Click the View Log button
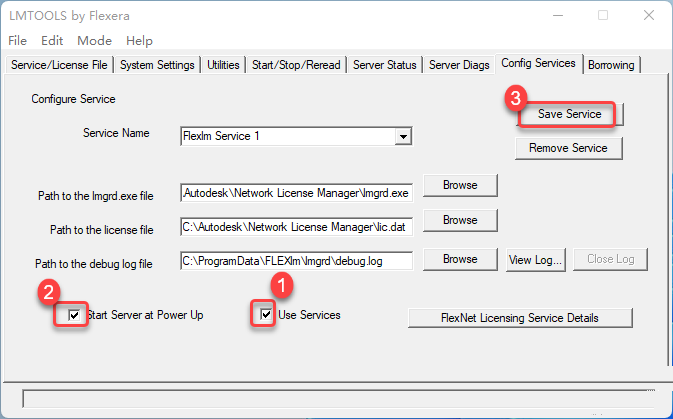Screen dimensions: 673x419 tap(536, 260)
